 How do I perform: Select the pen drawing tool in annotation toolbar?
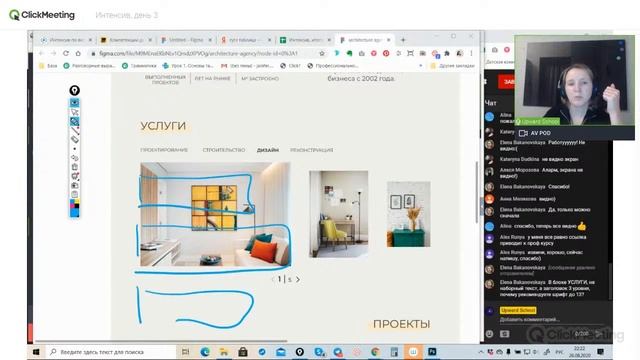pyautogui.click(x=75, y=121)
